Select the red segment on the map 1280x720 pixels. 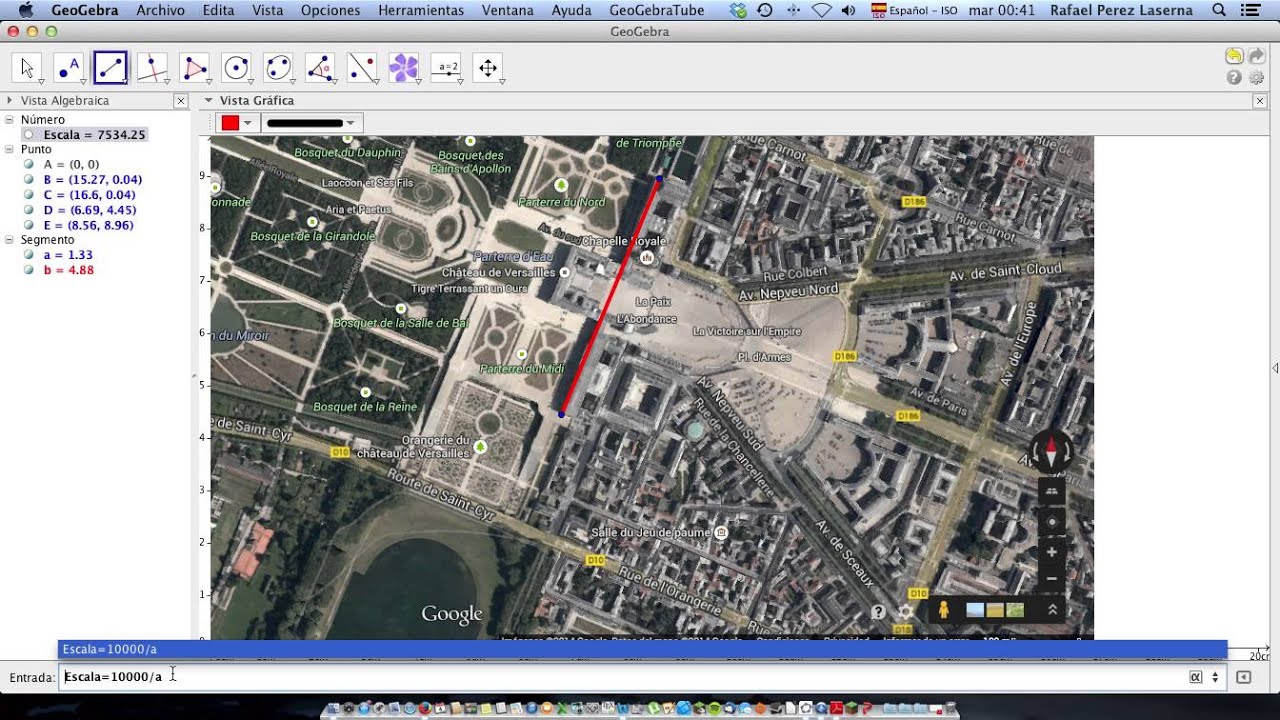(610, 297)
